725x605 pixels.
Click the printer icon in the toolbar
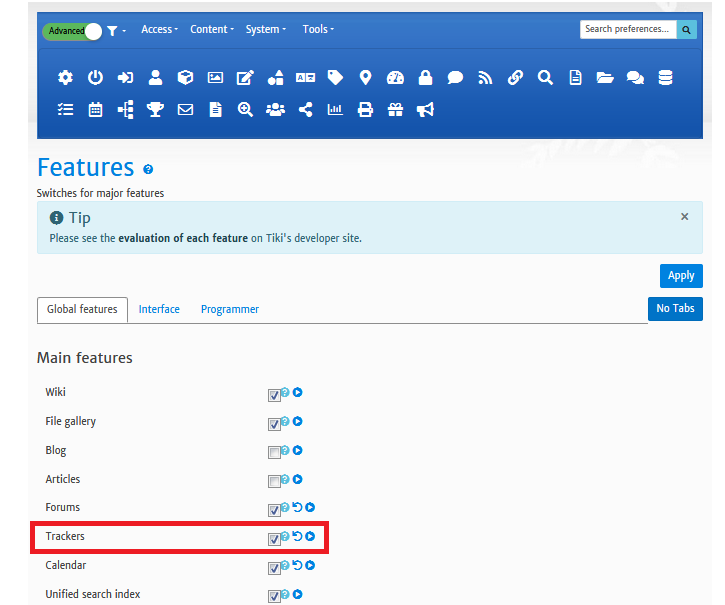tap(365, 110)
